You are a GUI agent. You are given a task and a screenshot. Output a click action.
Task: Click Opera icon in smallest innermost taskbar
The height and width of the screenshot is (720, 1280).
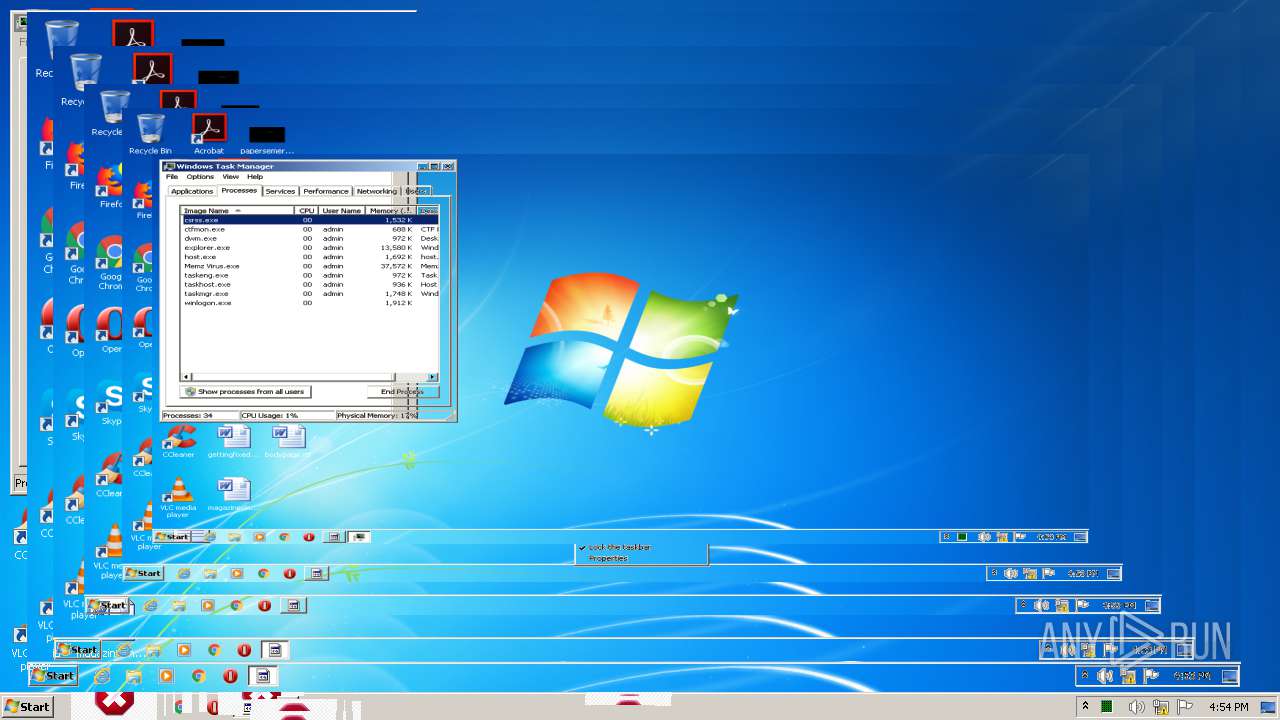309,537
